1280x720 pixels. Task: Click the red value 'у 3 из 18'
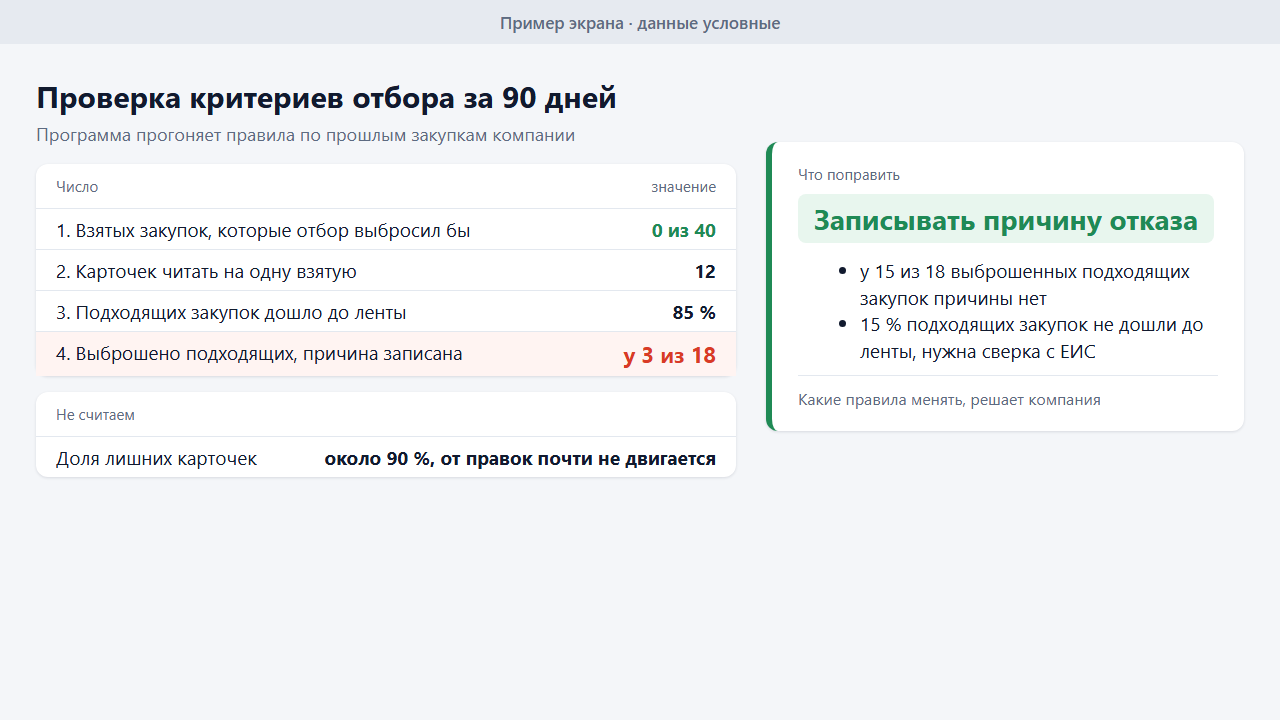(669, 355)
